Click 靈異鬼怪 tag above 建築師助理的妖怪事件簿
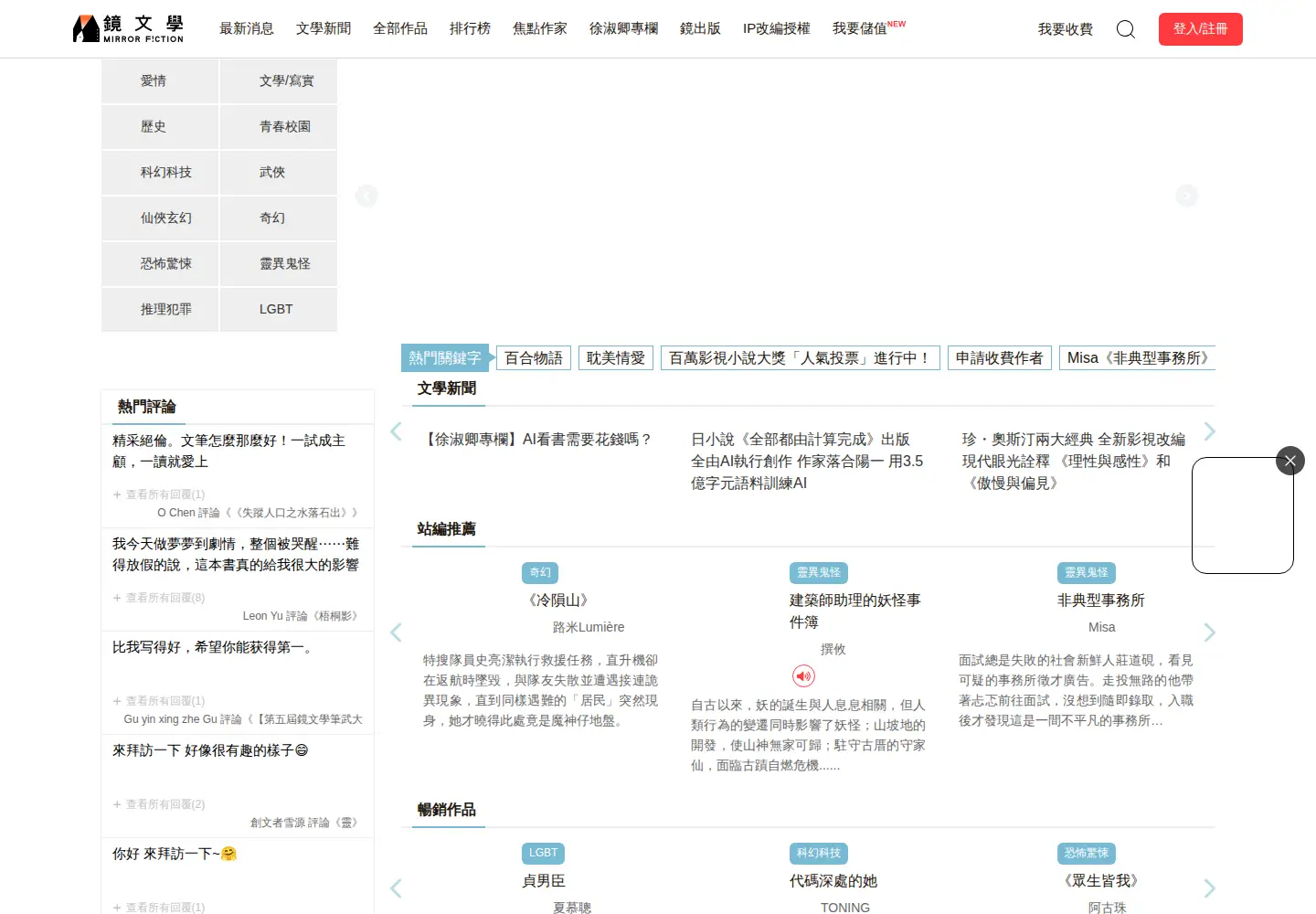 click(818, 572)
